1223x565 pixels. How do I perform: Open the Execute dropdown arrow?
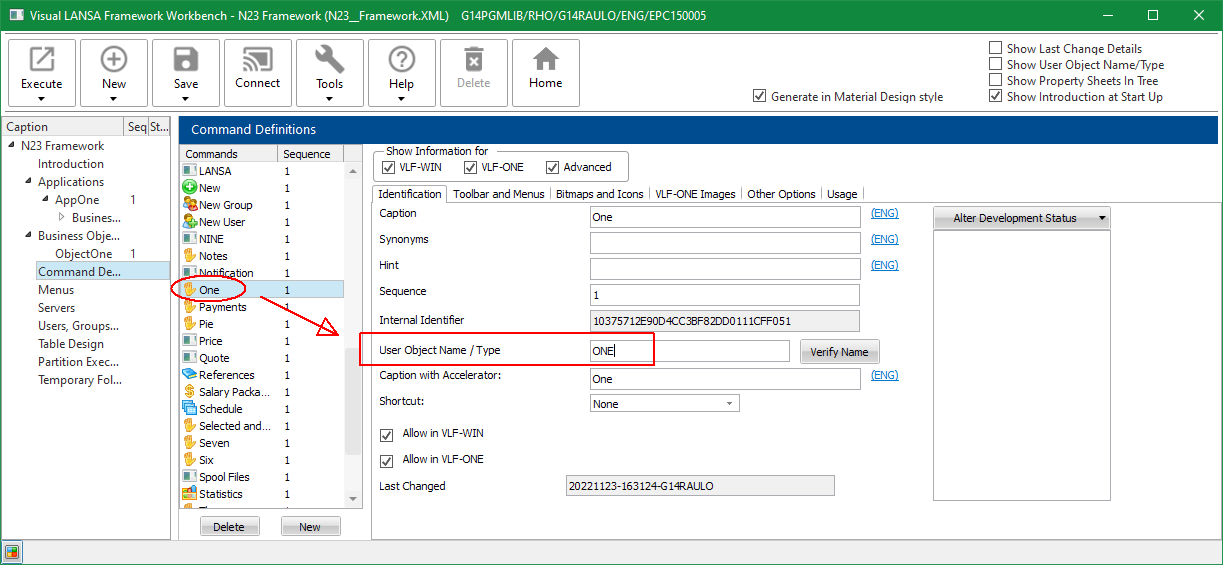coord(42,98)
